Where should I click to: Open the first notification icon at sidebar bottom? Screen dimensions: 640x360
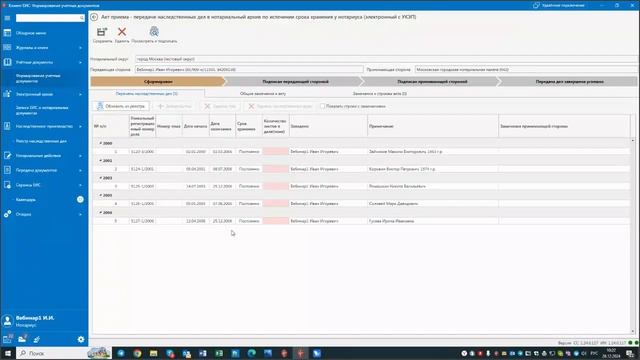pos(8,339)
